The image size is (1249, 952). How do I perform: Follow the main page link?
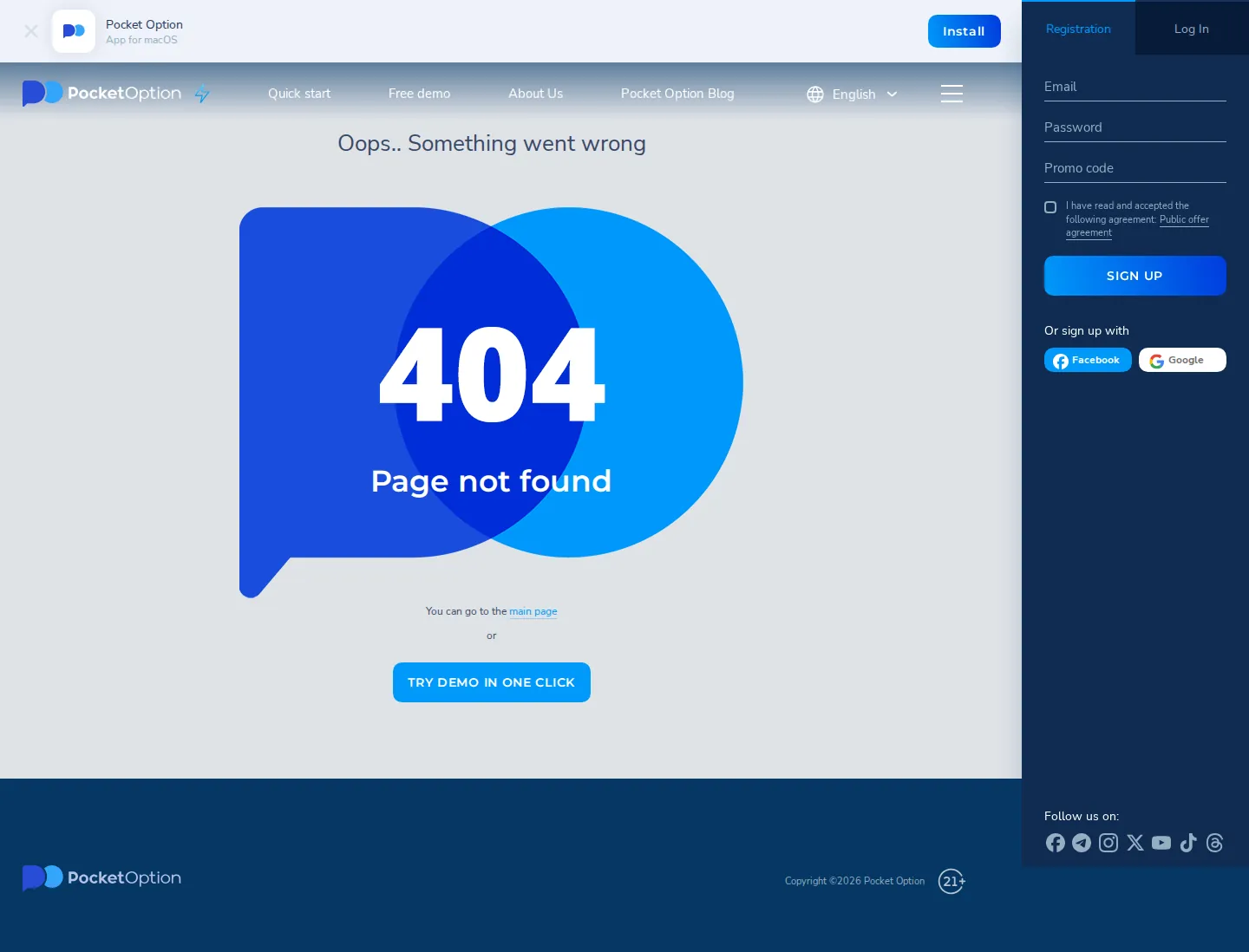(x=533, y=611)
